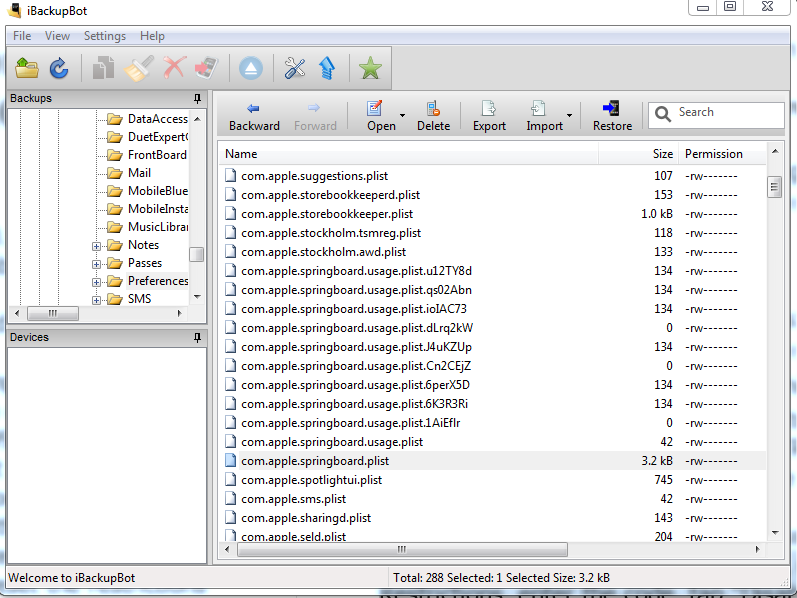The width and height of the screenshot is (797, 598).
Task: Open the dropdown arrow beside Import
Action: point(569,115)
